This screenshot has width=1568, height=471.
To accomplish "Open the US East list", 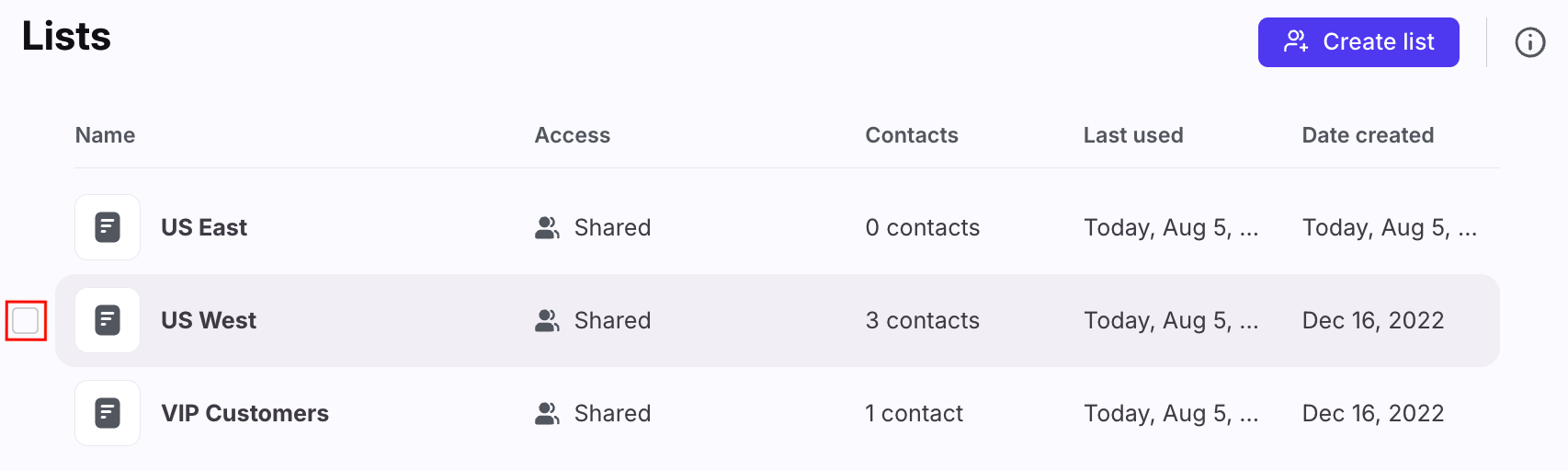I will pos(204,227).
